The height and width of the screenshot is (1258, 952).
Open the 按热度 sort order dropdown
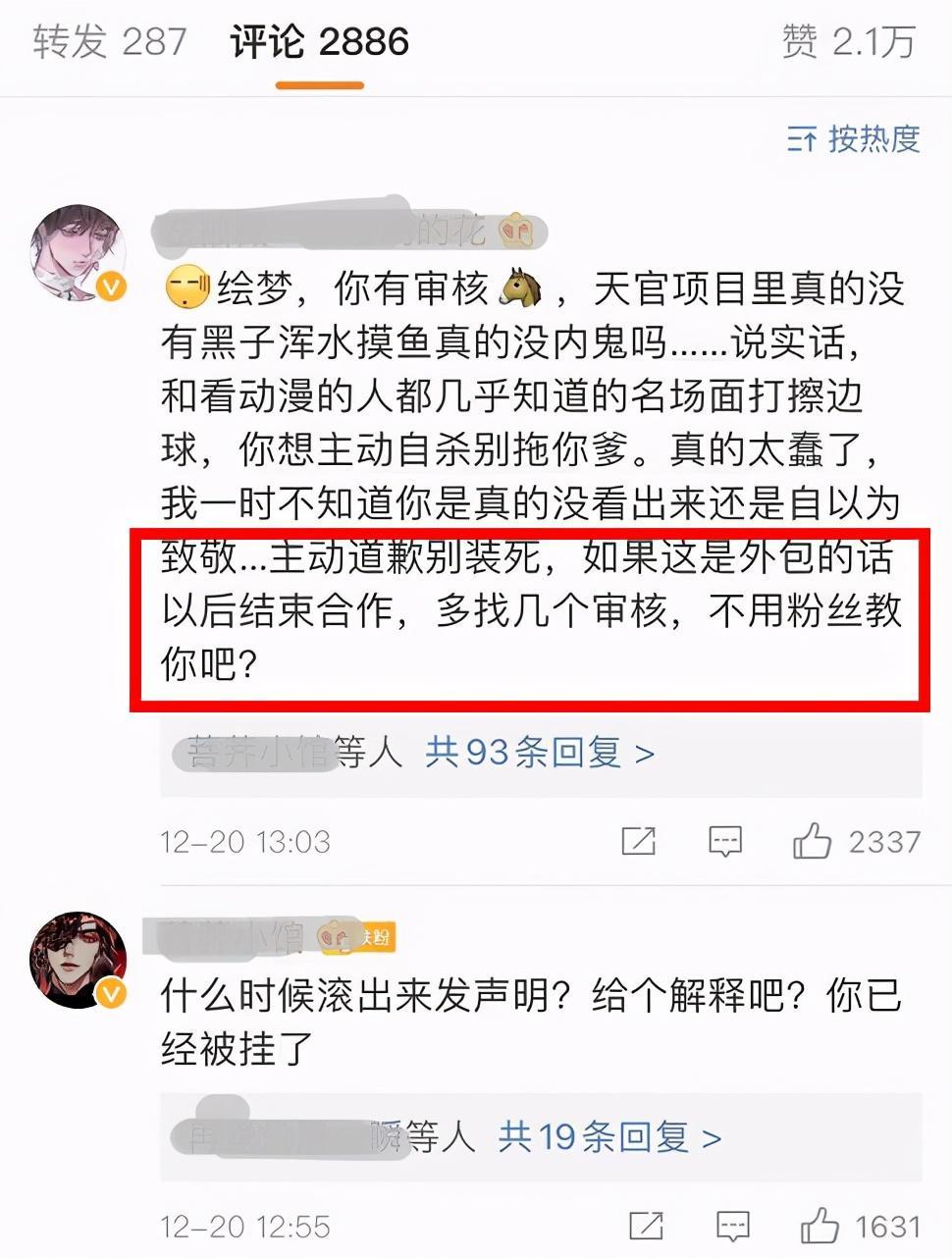coord(854,139)
